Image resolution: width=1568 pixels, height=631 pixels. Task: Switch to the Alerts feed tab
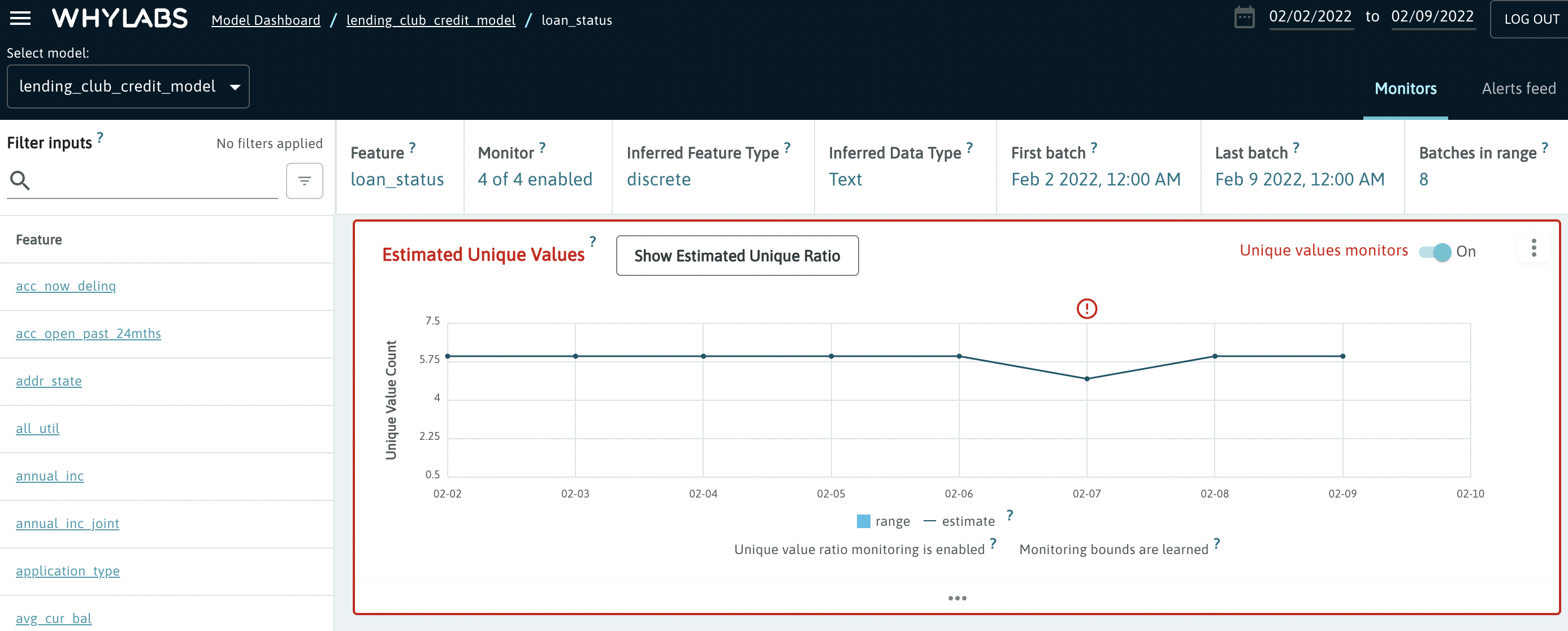click(x=1518, y=89)
